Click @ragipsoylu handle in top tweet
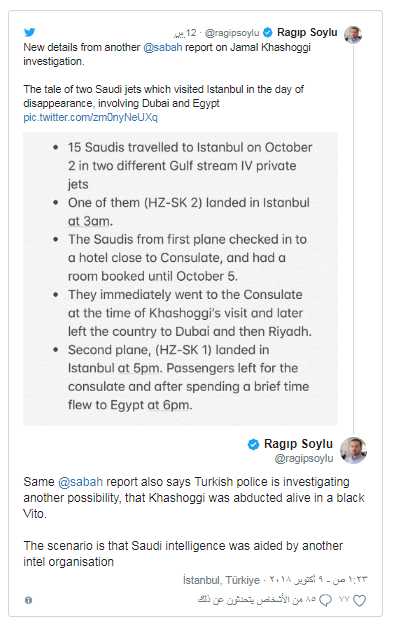 [x=232, y=33]
